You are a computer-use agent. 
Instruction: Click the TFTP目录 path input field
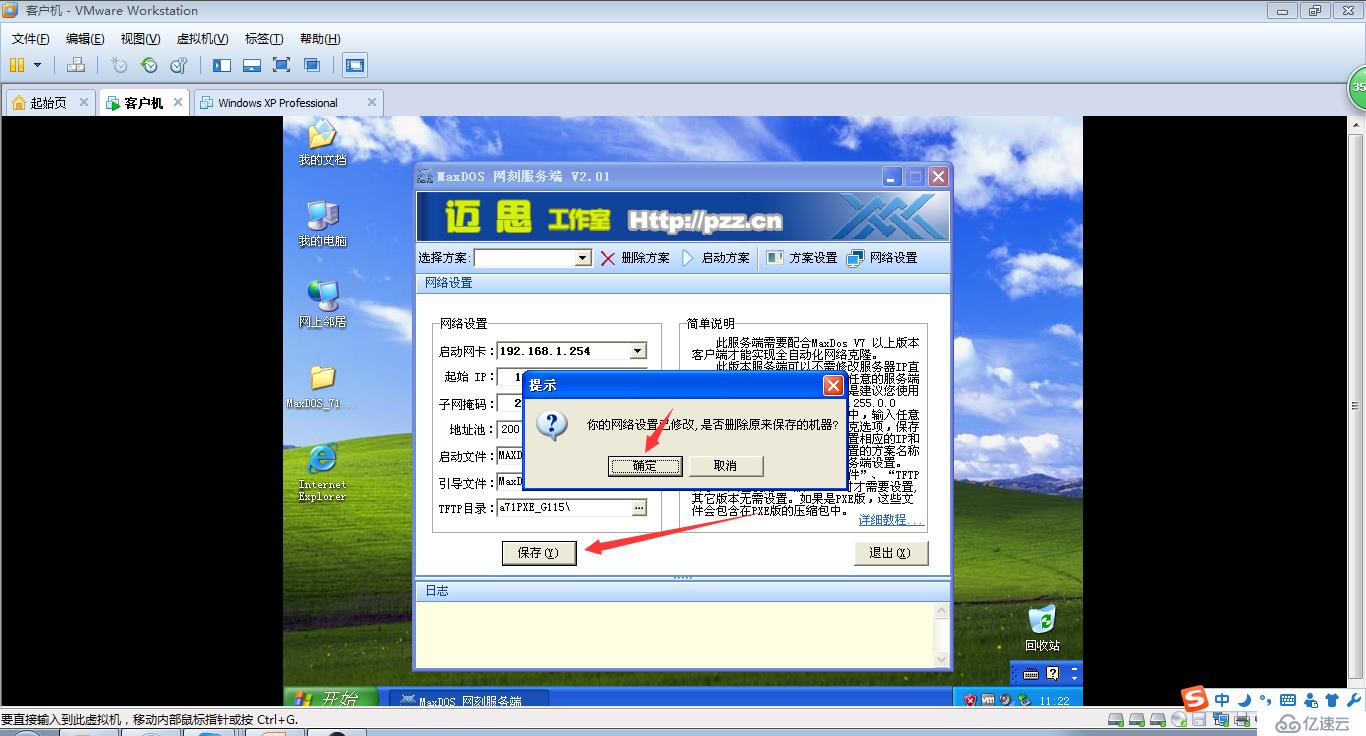pos(564,508)
